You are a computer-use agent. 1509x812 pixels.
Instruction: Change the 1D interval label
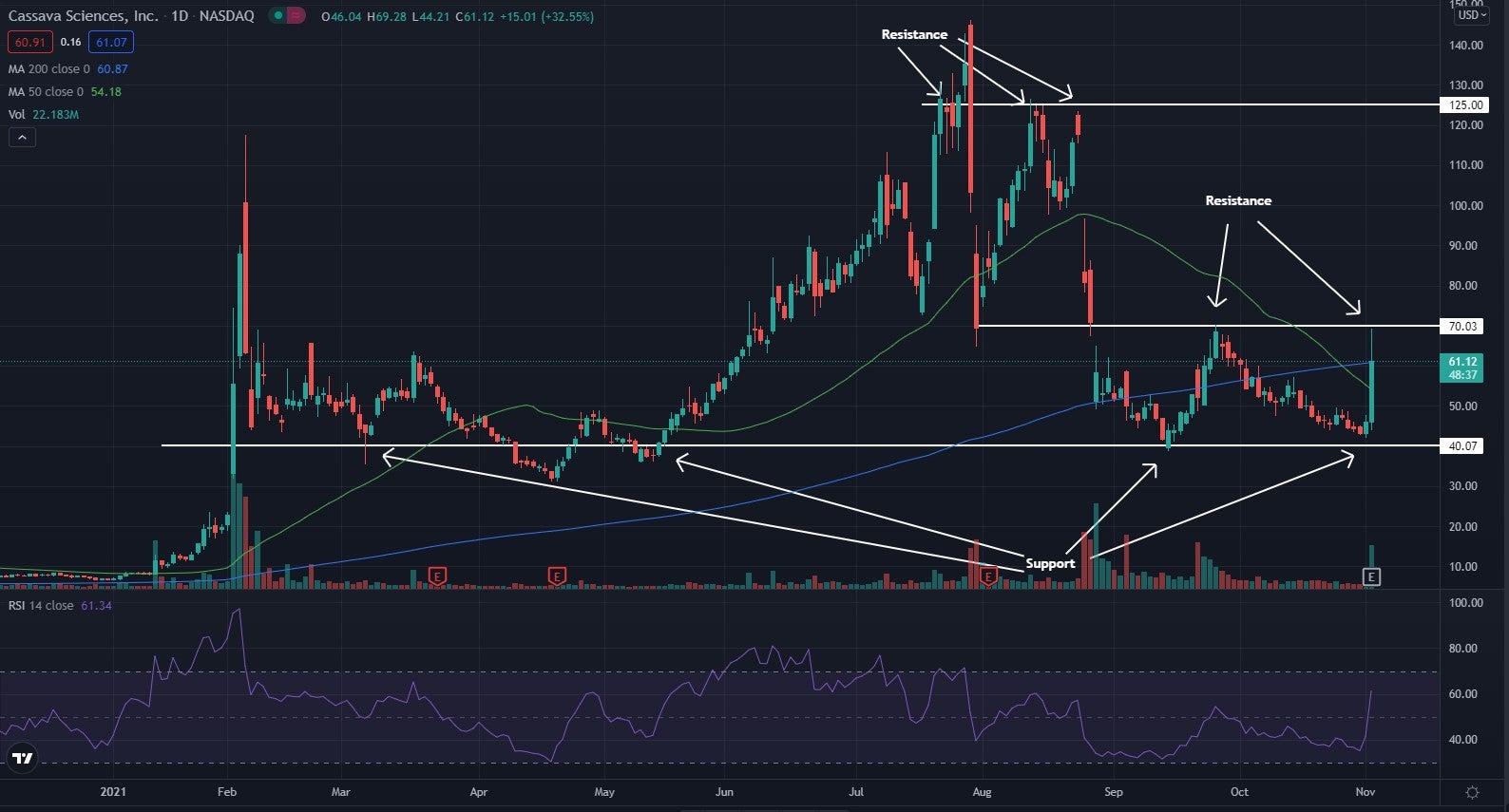[x=179, y=16]
